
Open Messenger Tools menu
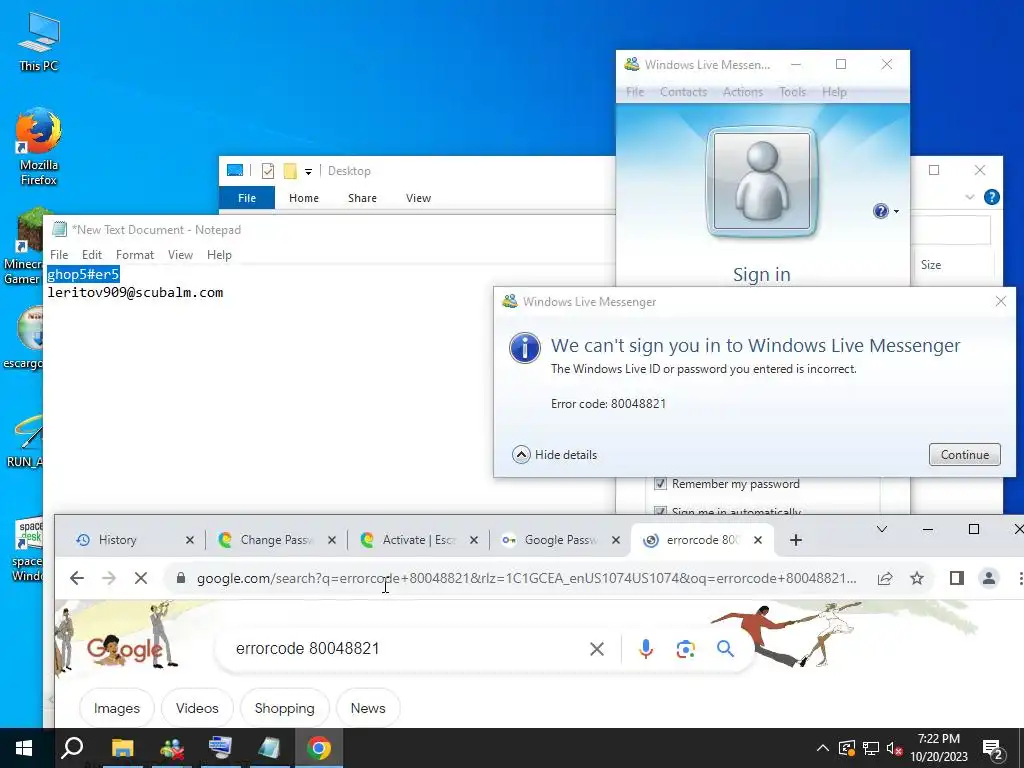tap(792, 92)
